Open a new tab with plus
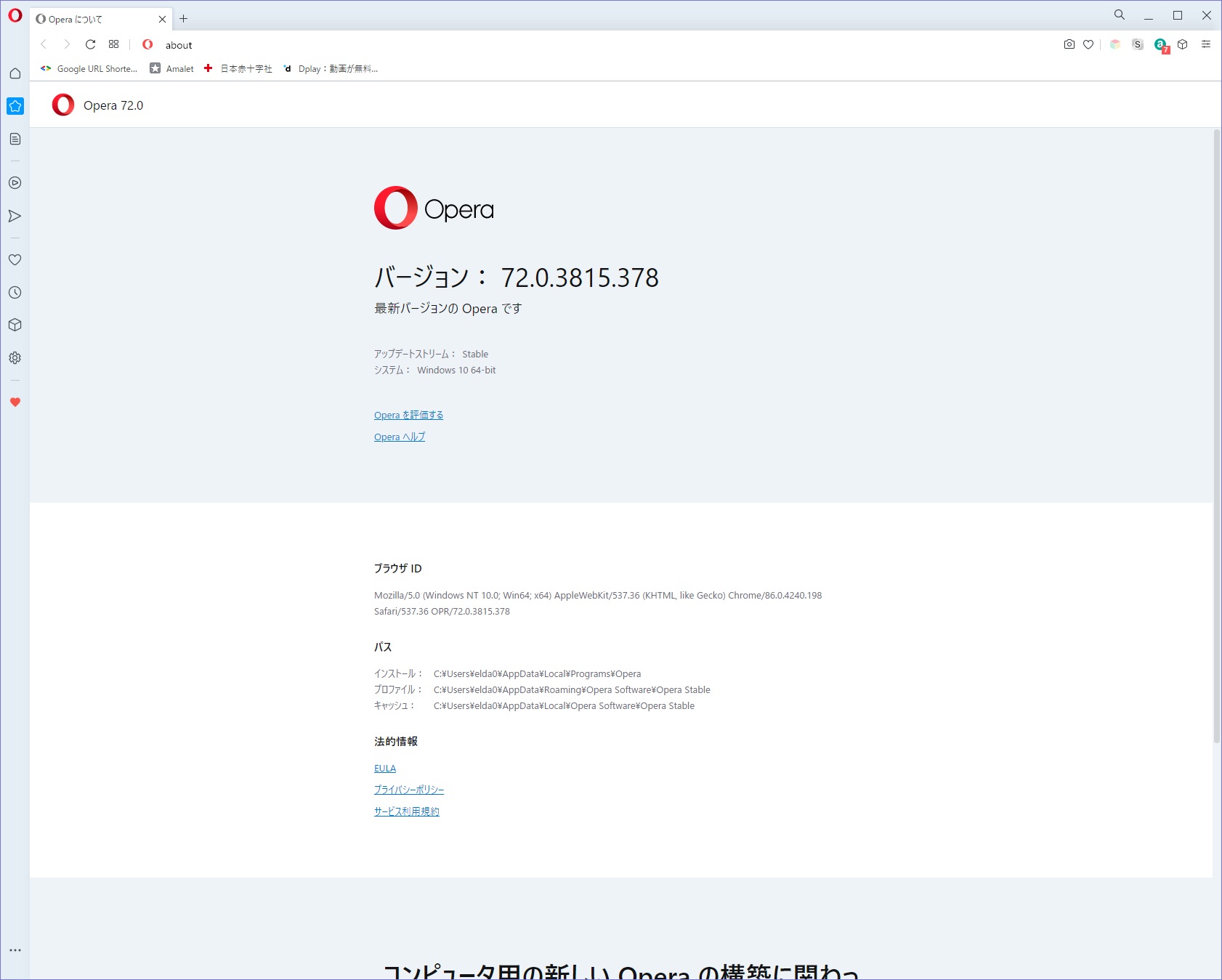 (184, 19)
